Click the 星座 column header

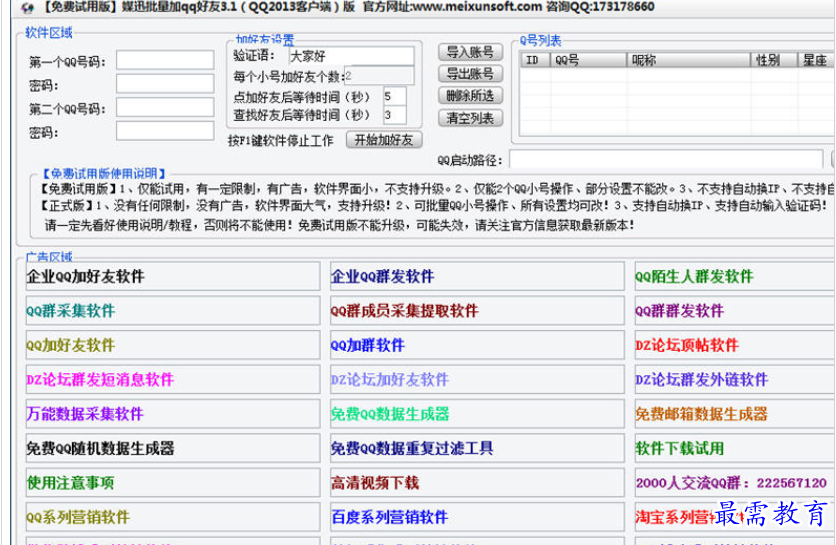[816, 60]
